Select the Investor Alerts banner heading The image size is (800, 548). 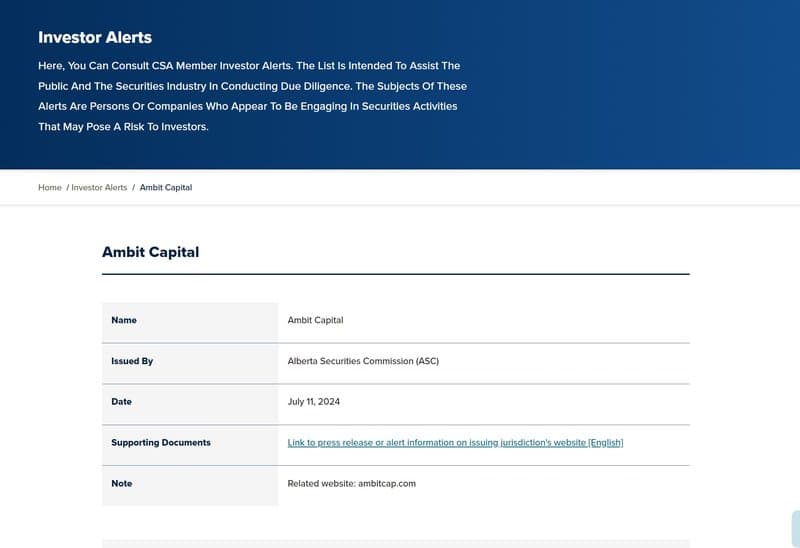pos(95,37)
